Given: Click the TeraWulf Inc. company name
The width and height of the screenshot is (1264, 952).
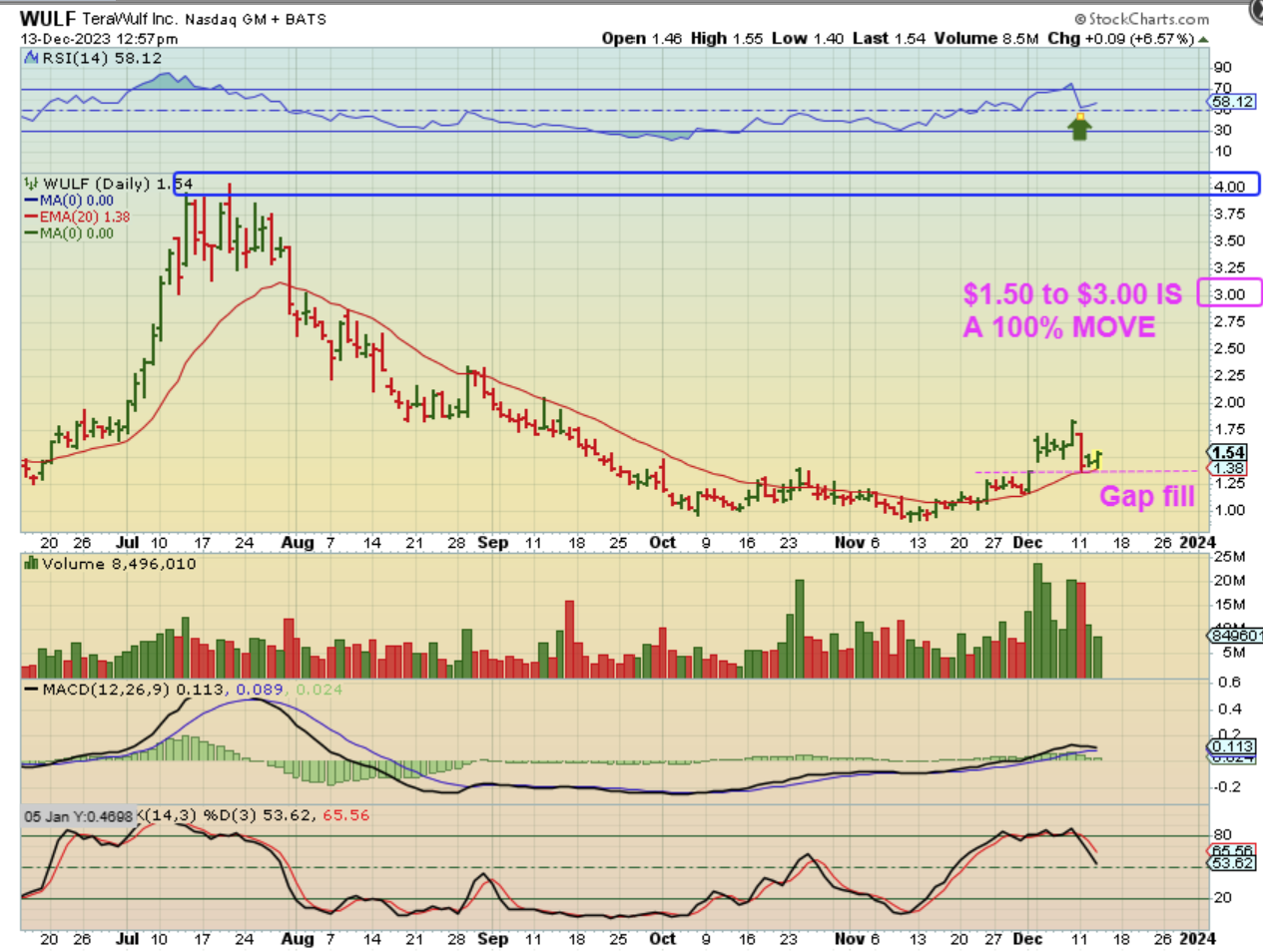Looking at the screenshot, I should click(x=130, y=19).
